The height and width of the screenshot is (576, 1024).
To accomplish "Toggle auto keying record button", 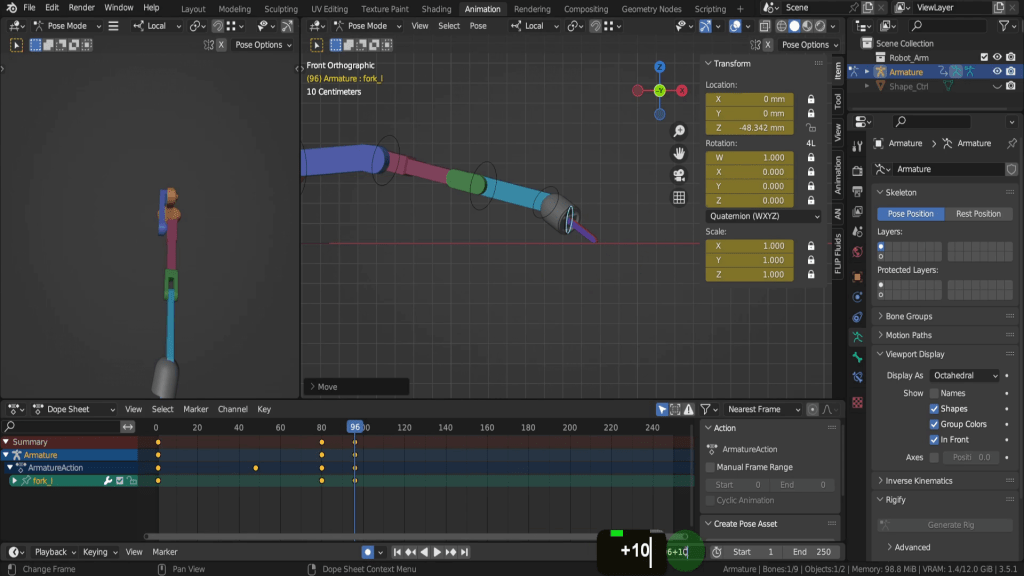I will click(369, 552).
